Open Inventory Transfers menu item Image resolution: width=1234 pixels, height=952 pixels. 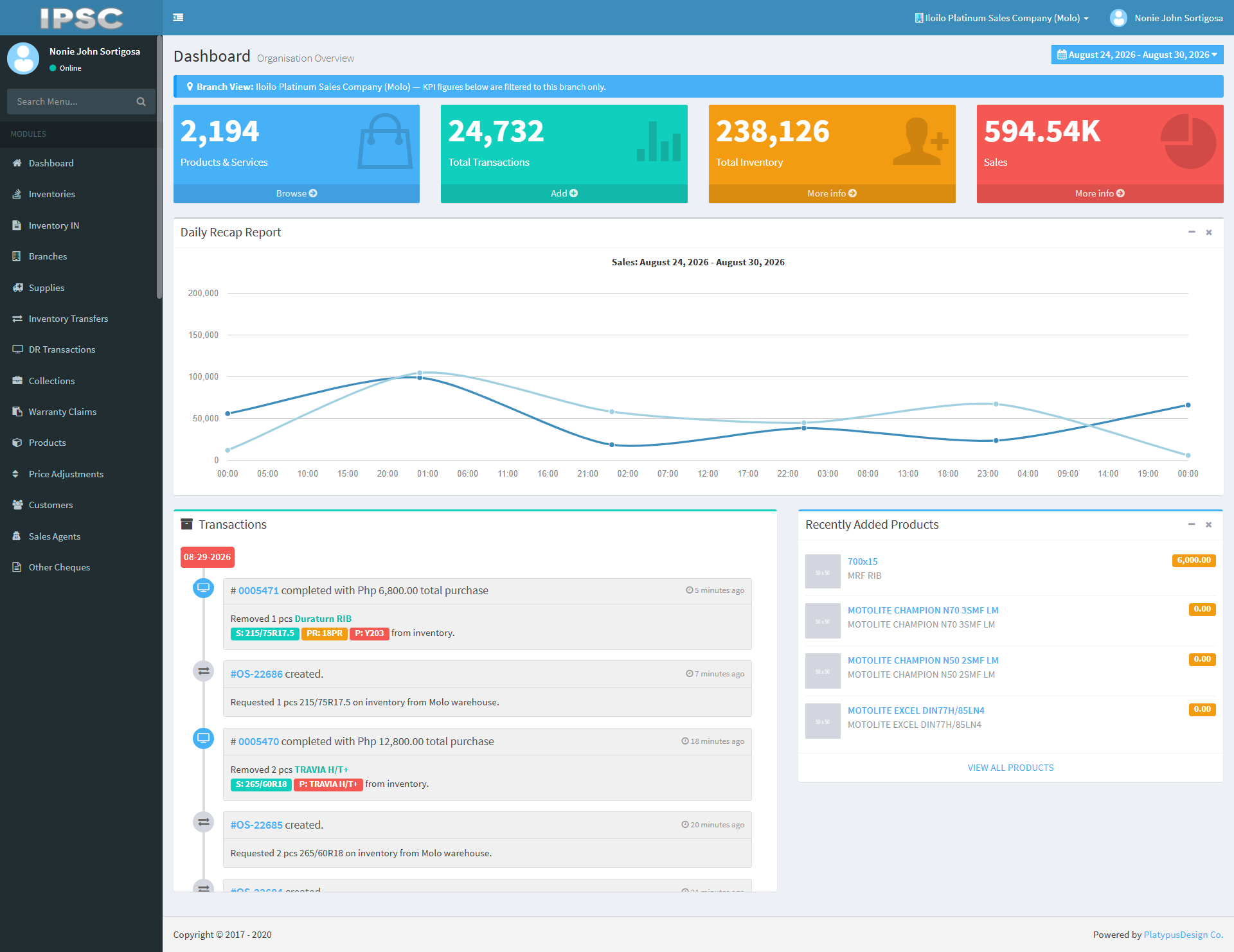[x=68, y=319]
